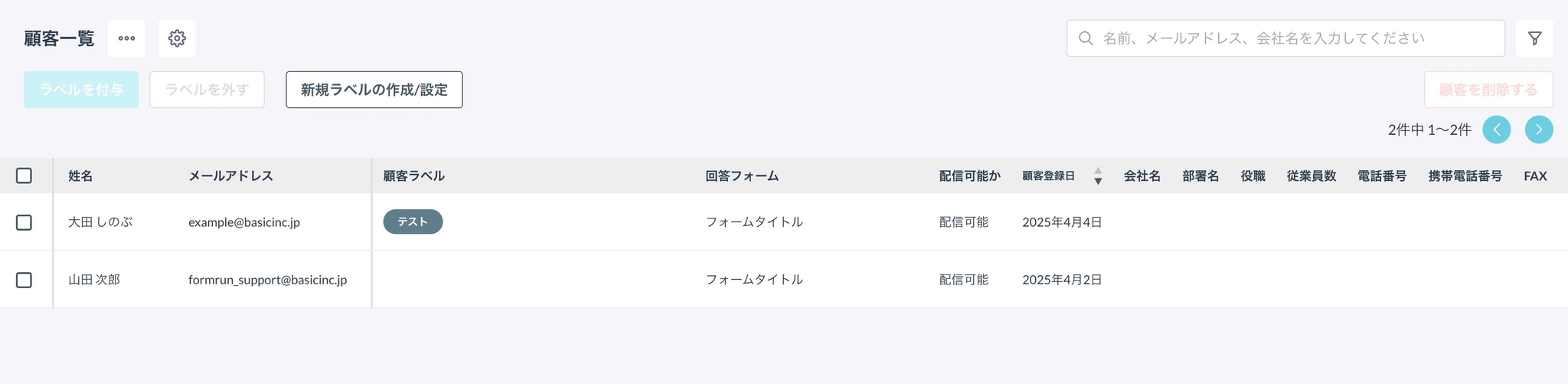Image resolution: width=1568 pixels, height=384 pixels.
Task: Select the テスト label badge
Action: click(x=413, y=222)
